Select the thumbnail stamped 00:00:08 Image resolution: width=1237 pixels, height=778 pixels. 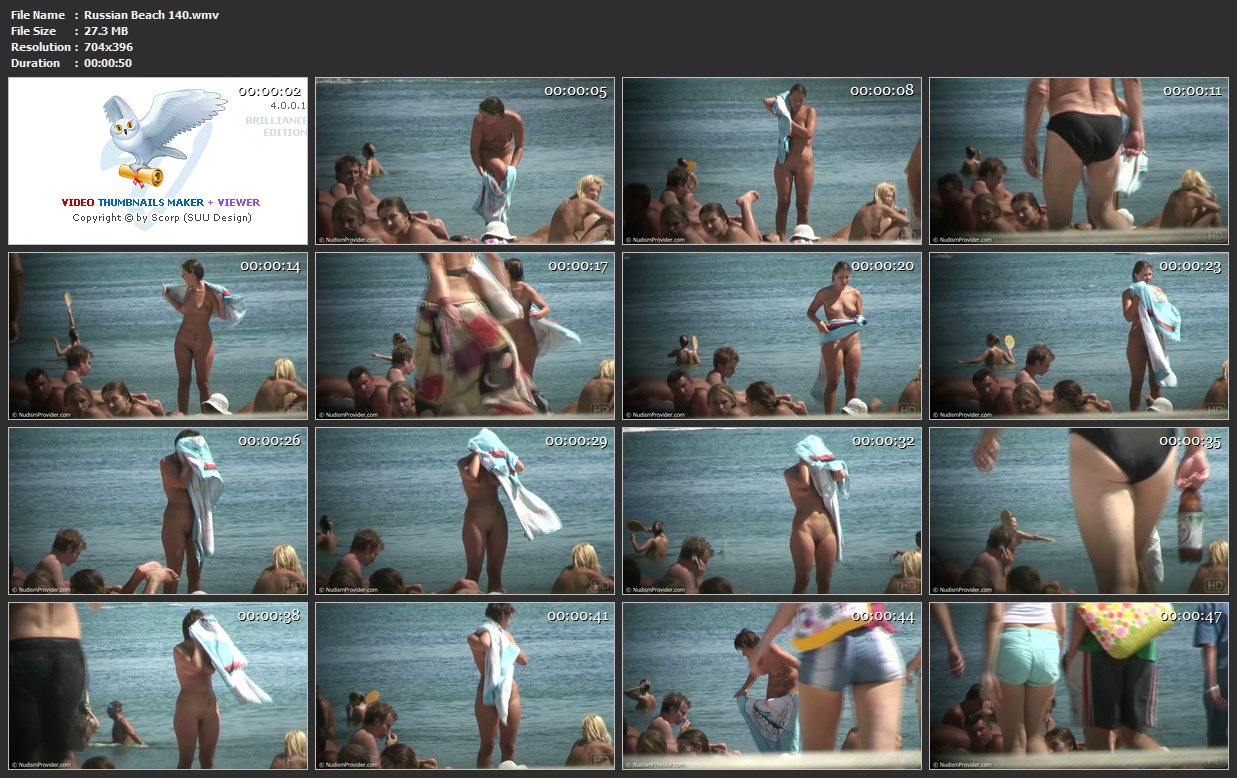(771, 161)
